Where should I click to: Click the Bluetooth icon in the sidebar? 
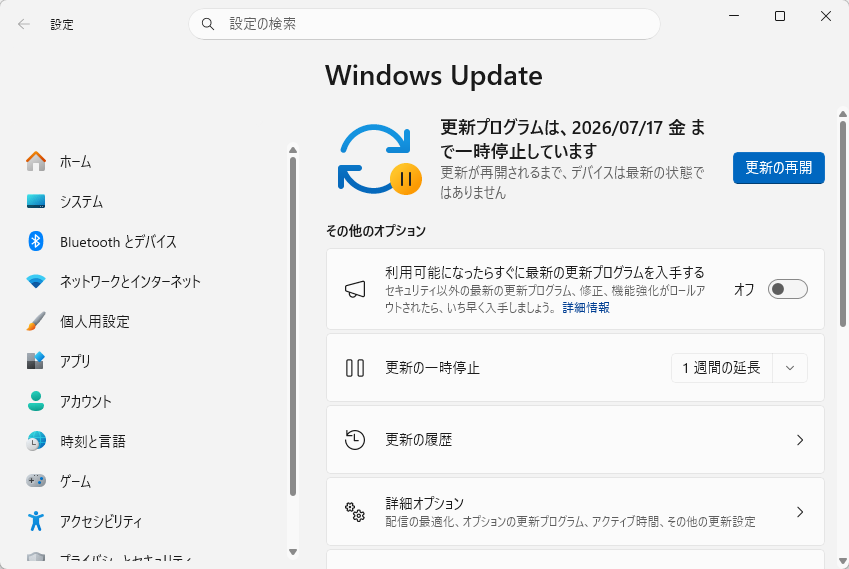pyautogui.click(x=36, y=241)
